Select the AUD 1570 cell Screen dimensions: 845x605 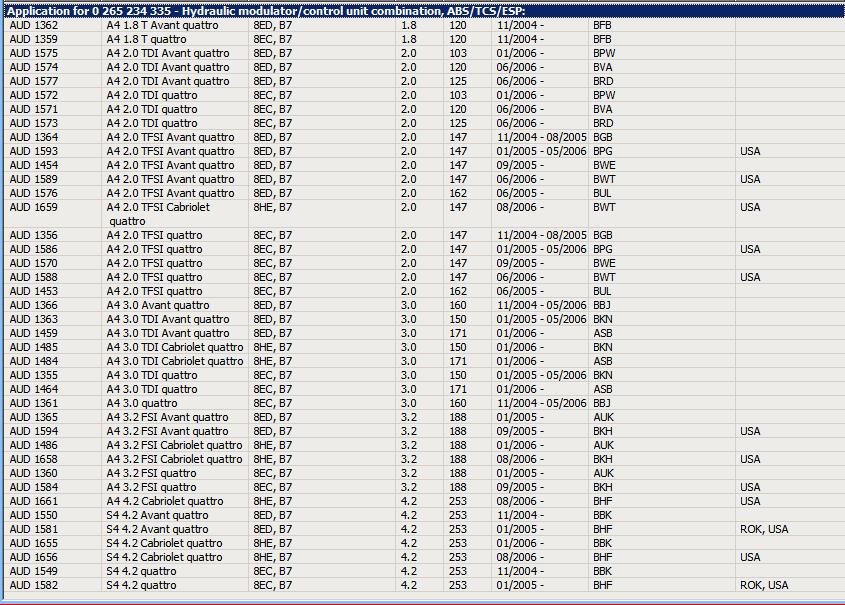click(33, 263)
